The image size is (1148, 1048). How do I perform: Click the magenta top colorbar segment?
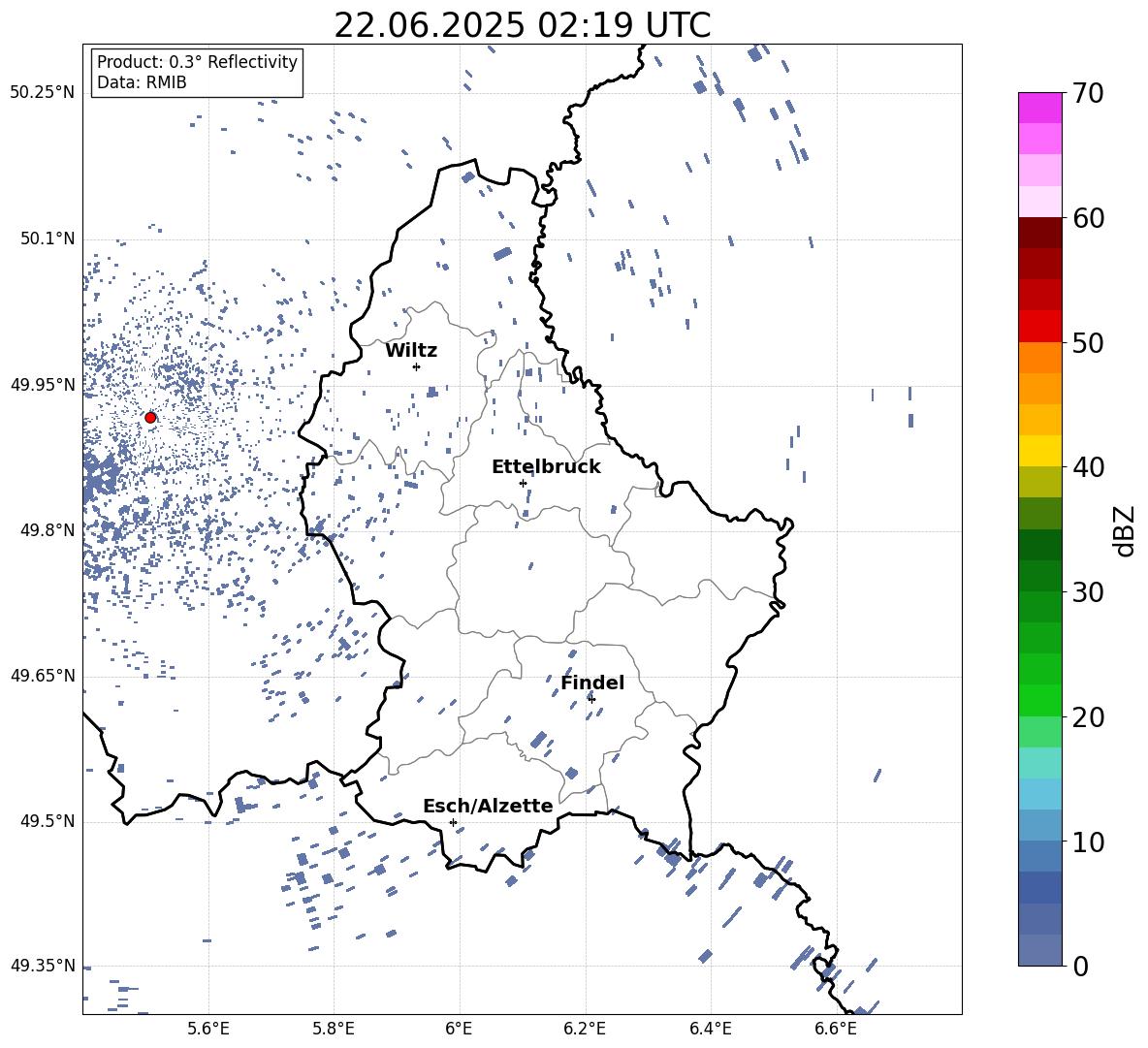point(1039,109)
